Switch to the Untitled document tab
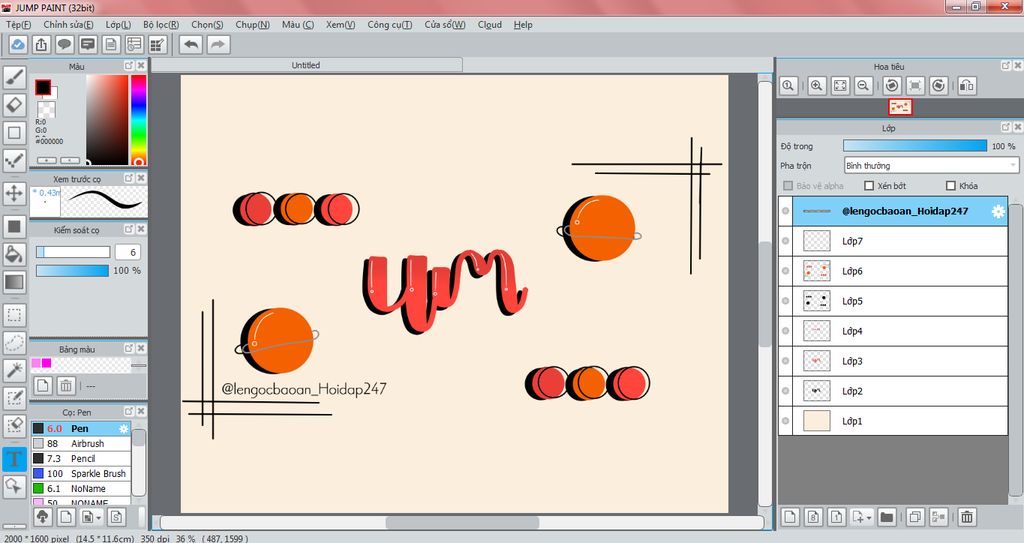 coord(306,65)
